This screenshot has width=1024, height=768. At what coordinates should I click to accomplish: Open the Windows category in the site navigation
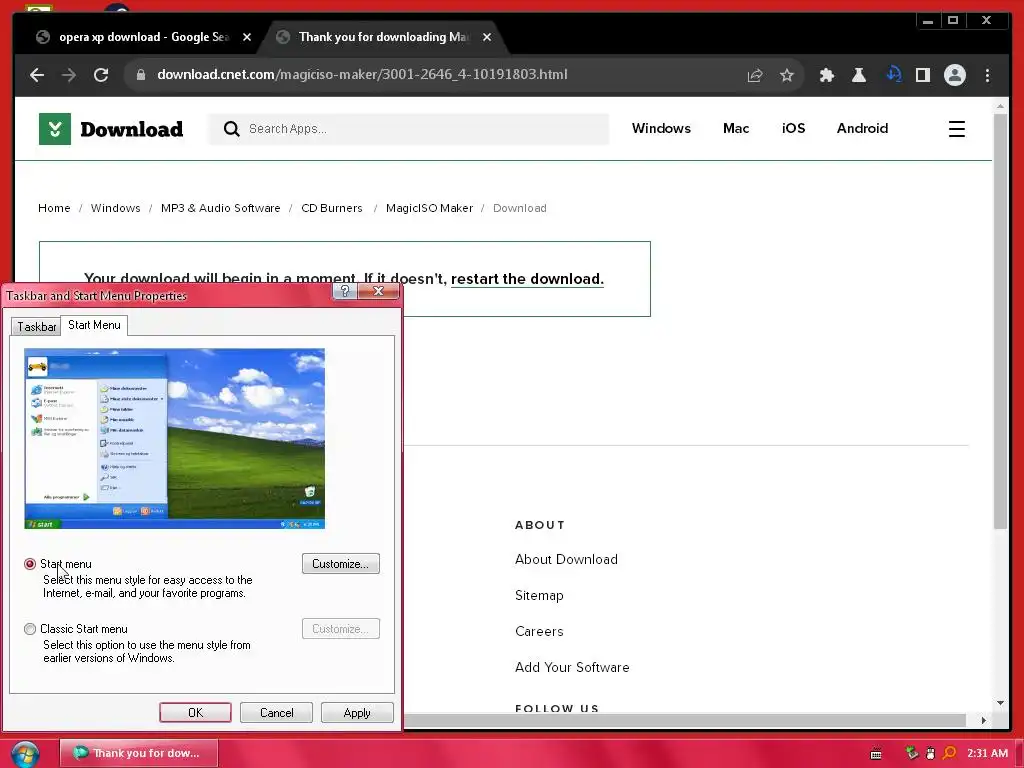[661, 129]
